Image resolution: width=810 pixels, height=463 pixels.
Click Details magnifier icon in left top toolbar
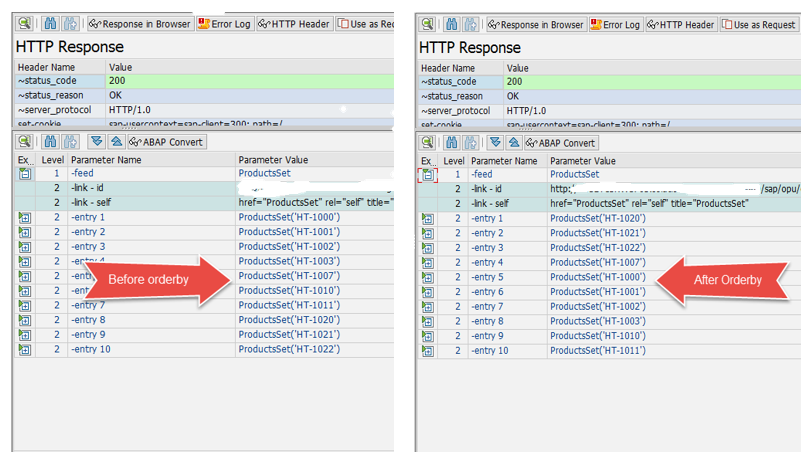tap(24, 23)
